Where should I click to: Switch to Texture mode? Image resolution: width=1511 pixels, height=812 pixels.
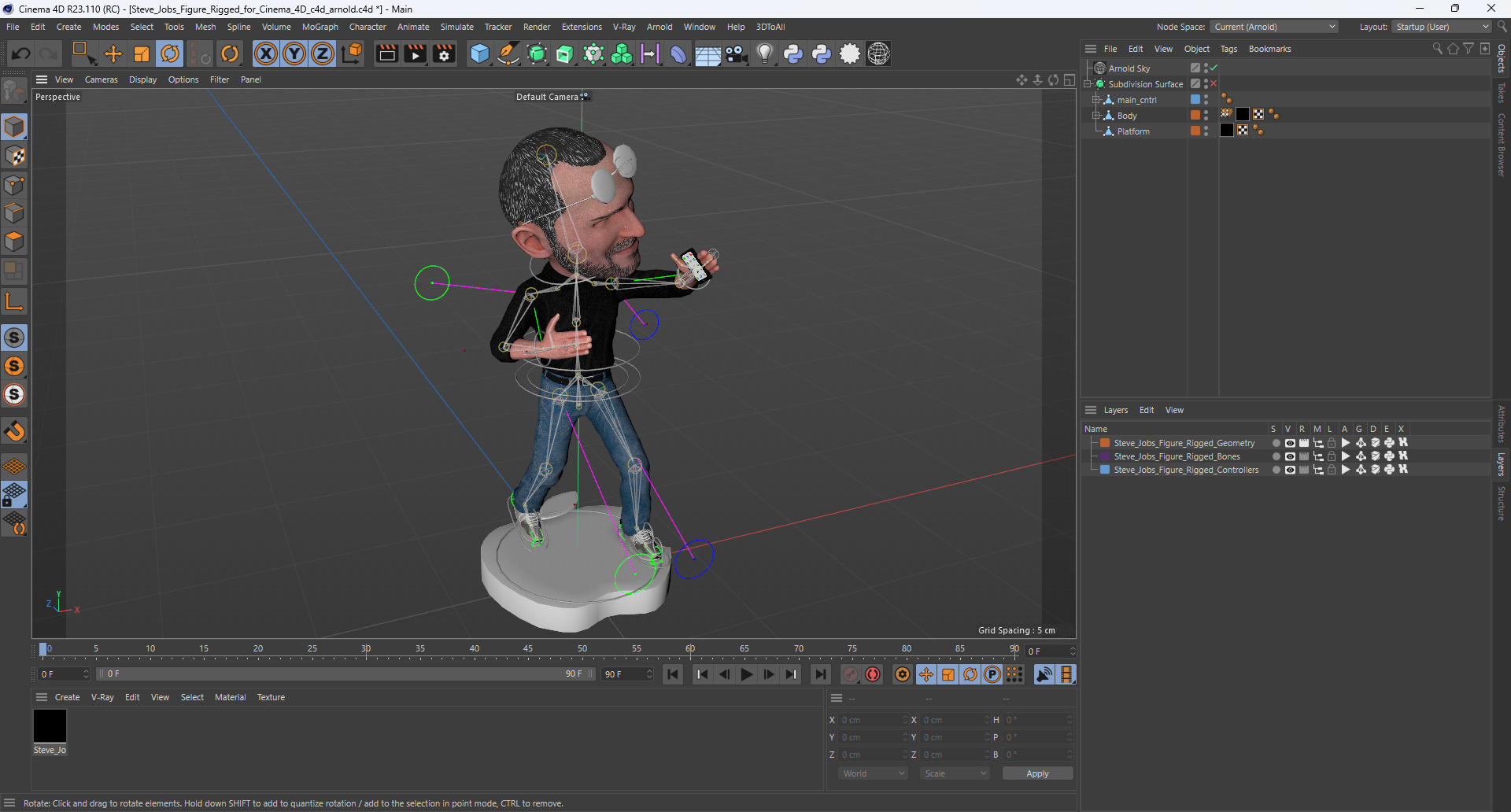14,156
